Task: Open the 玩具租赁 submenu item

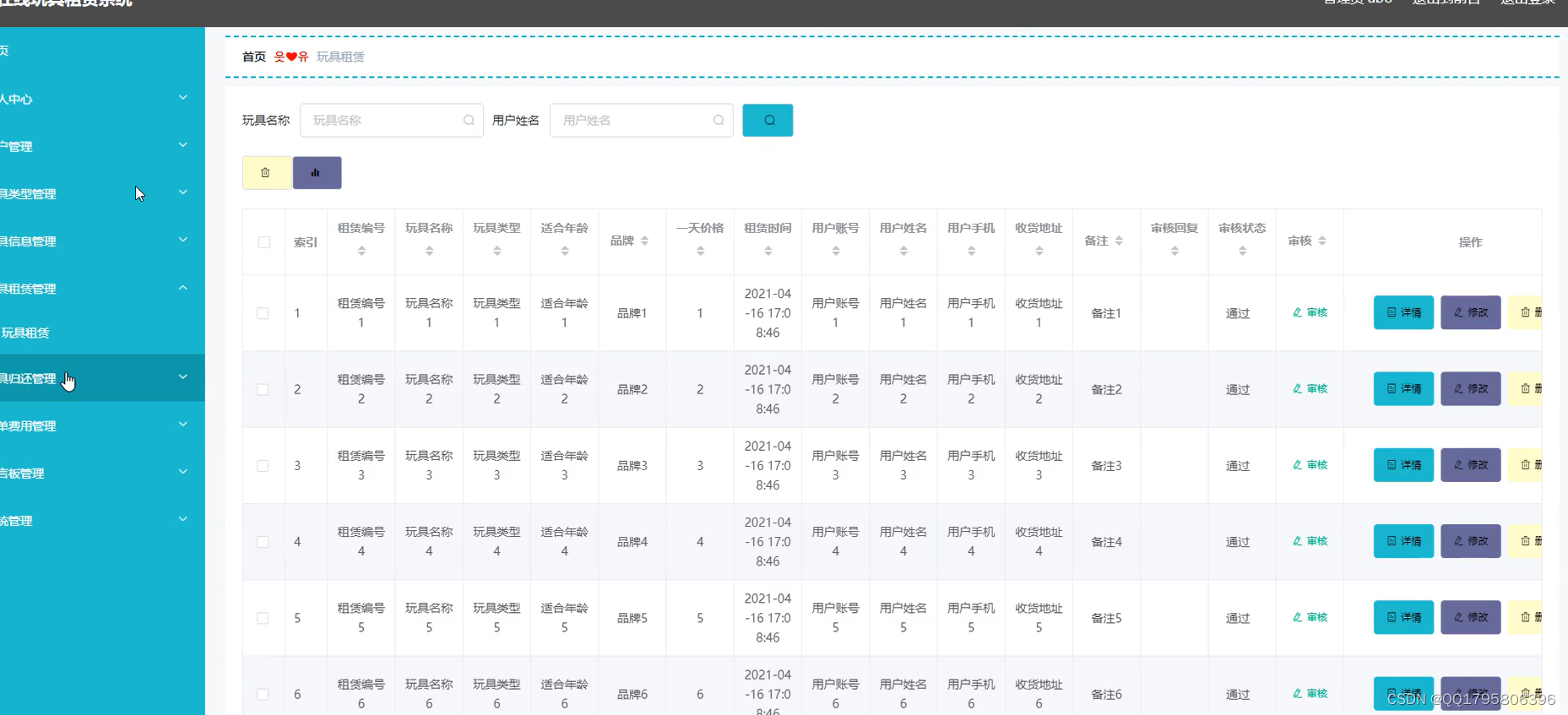Action: pos(102,333)
